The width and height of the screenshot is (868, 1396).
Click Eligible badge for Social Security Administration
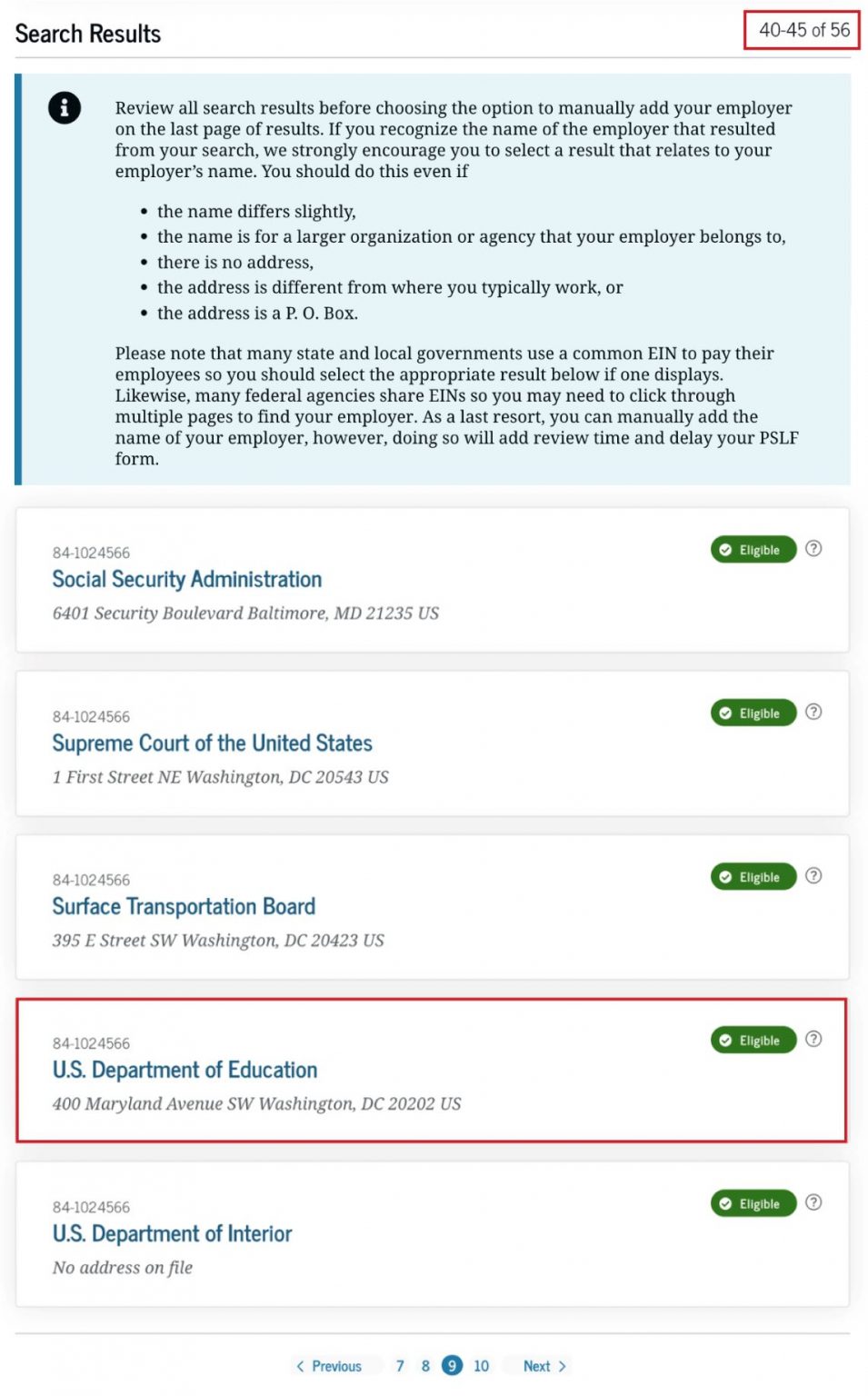click(753, 550)
